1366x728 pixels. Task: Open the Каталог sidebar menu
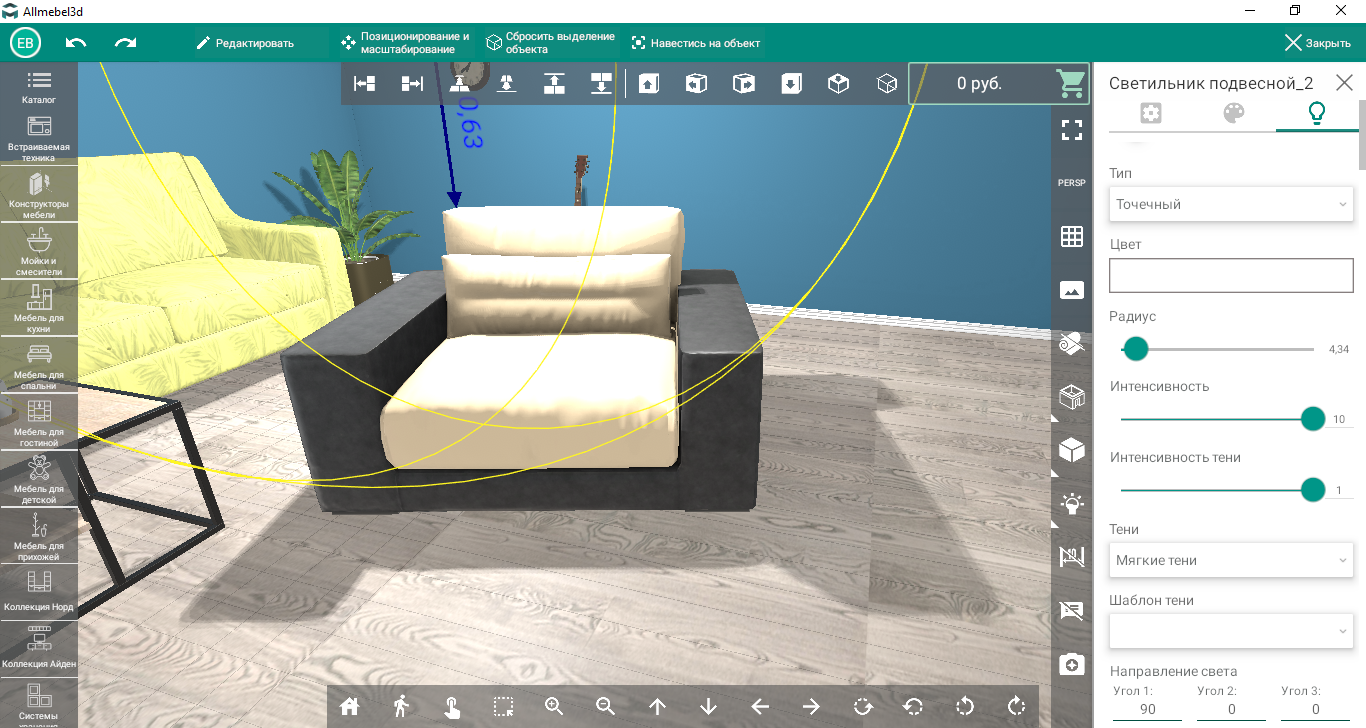(39, 88)
